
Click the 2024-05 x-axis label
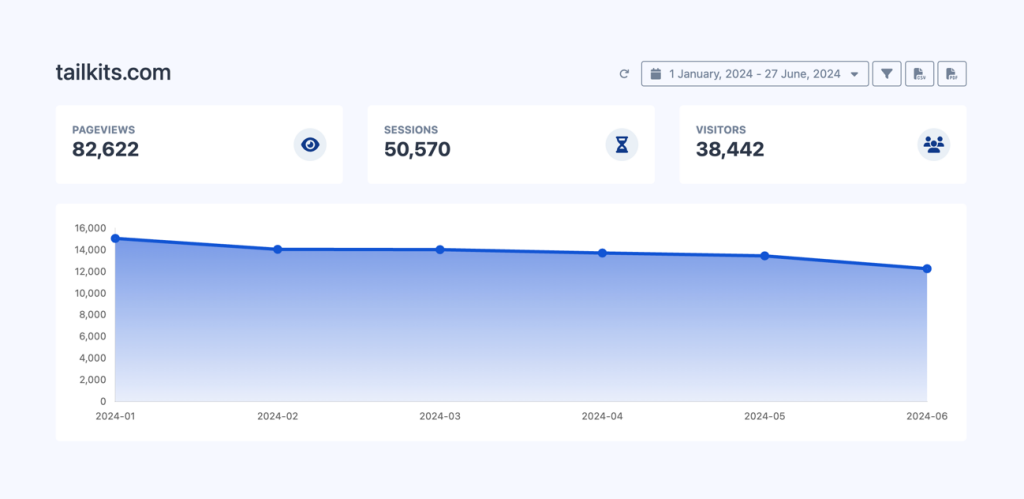[x=765, y=415]
